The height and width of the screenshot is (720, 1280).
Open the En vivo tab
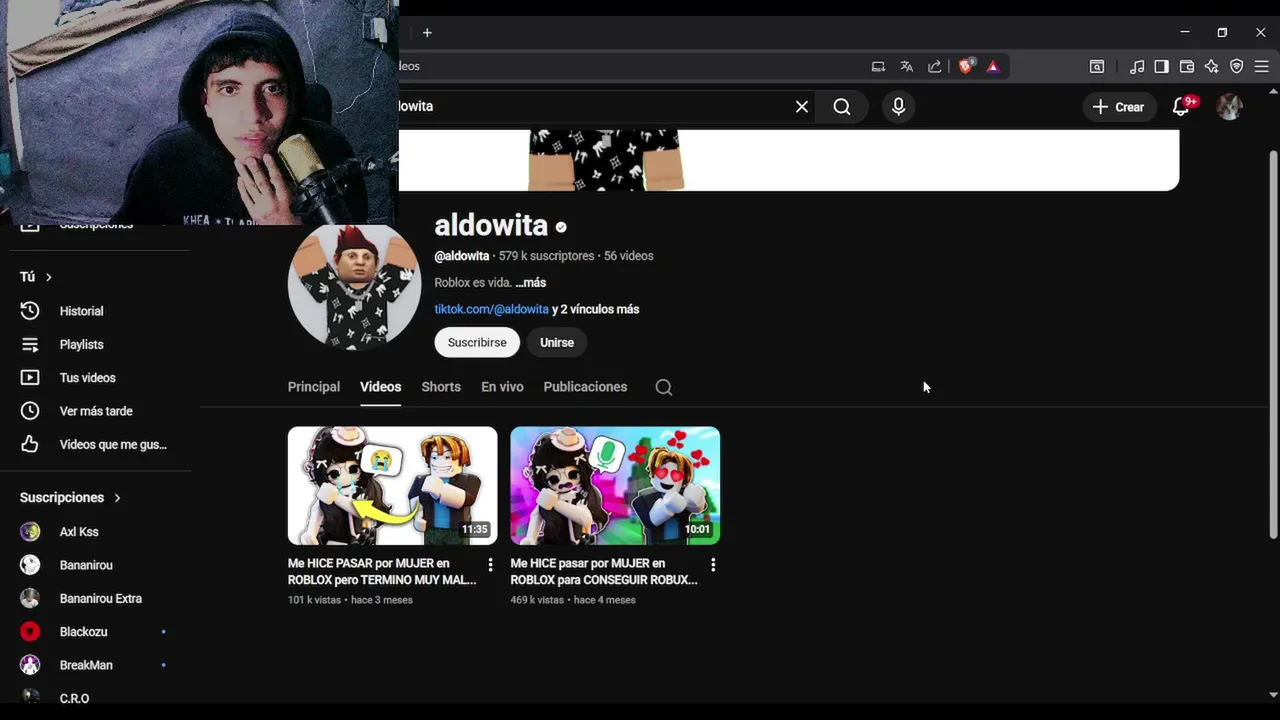click(502, 387)
